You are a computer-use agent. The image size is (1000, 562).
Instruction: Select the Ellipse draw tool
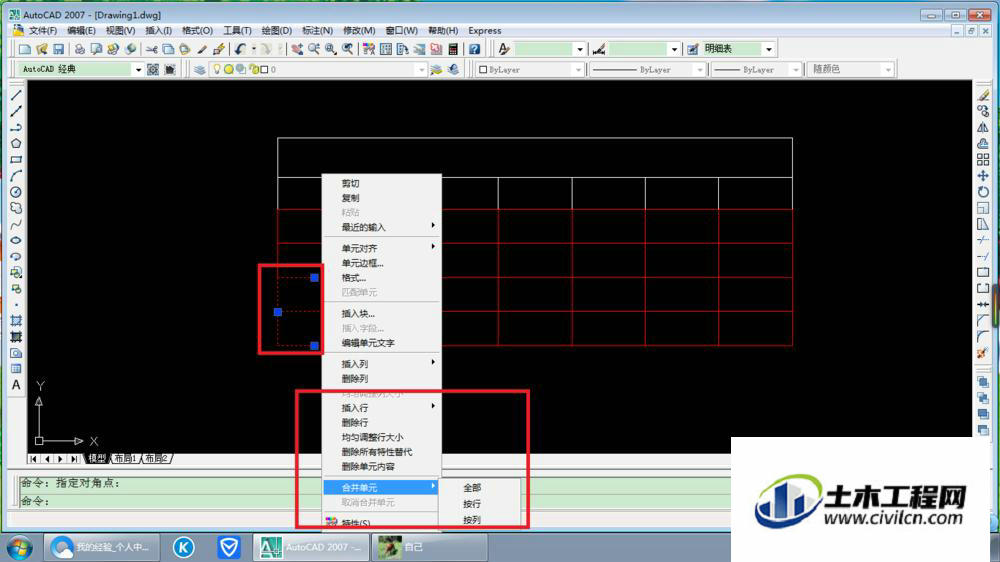coord(16,240)
